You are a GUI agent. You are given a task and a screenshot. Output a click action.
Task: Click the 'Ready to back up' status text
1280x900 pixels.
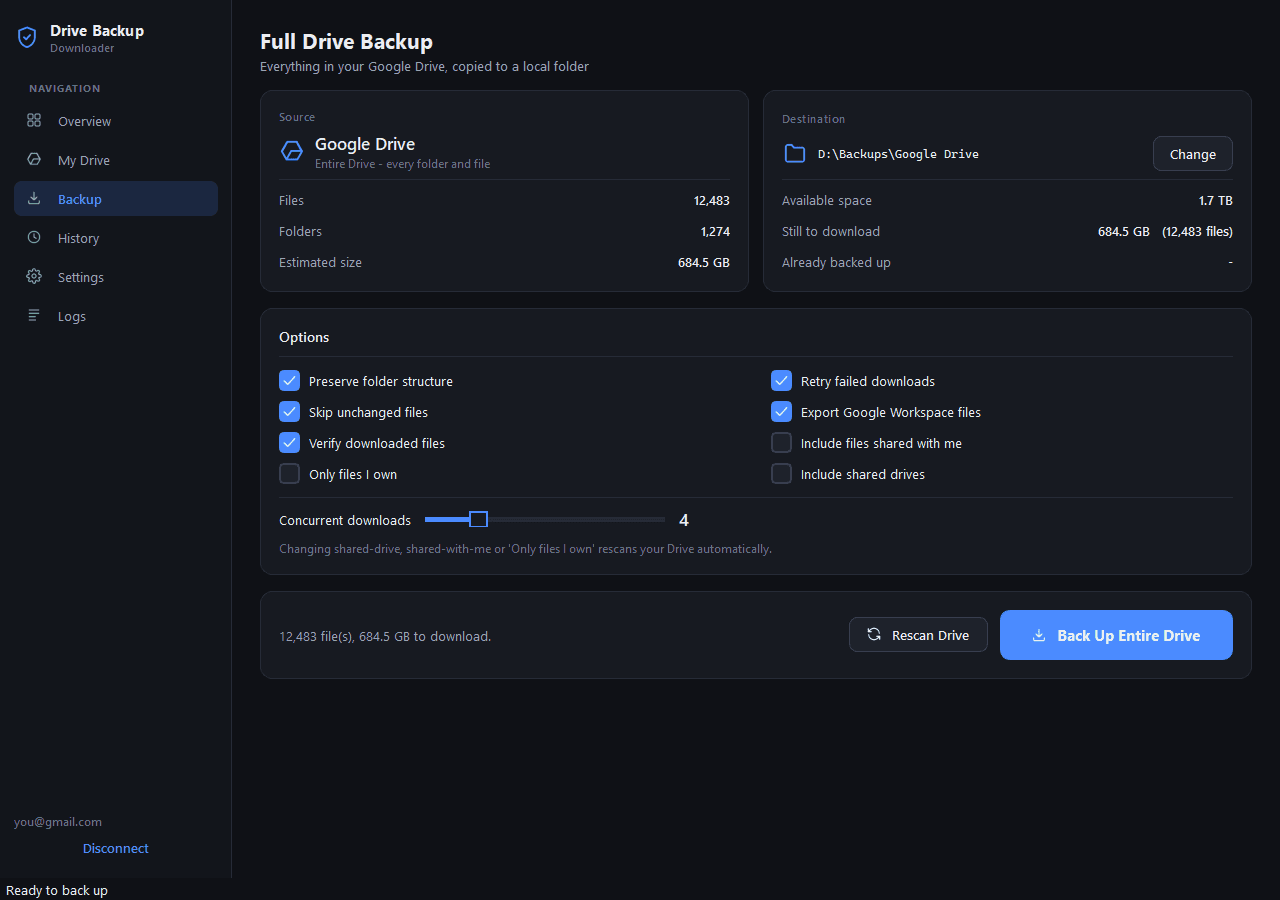[x=57, y=890]
